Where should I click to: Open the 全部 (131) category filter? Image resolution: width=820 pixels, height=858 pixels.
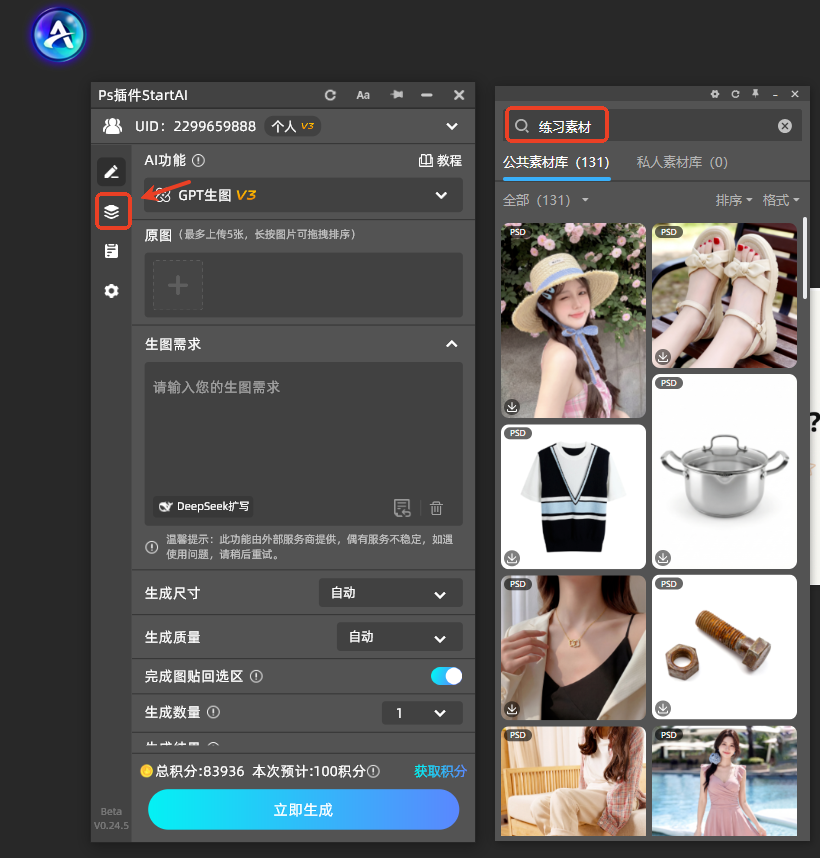click(x=545, y=200)
